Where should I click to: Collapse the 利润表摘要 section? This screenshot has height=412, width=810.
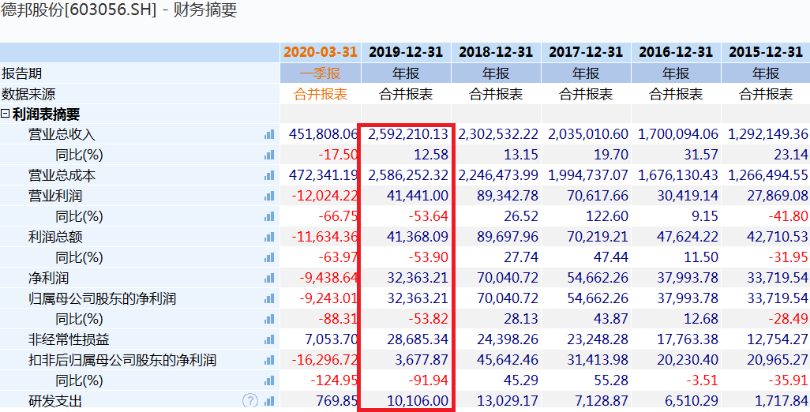tap(6, 114)
